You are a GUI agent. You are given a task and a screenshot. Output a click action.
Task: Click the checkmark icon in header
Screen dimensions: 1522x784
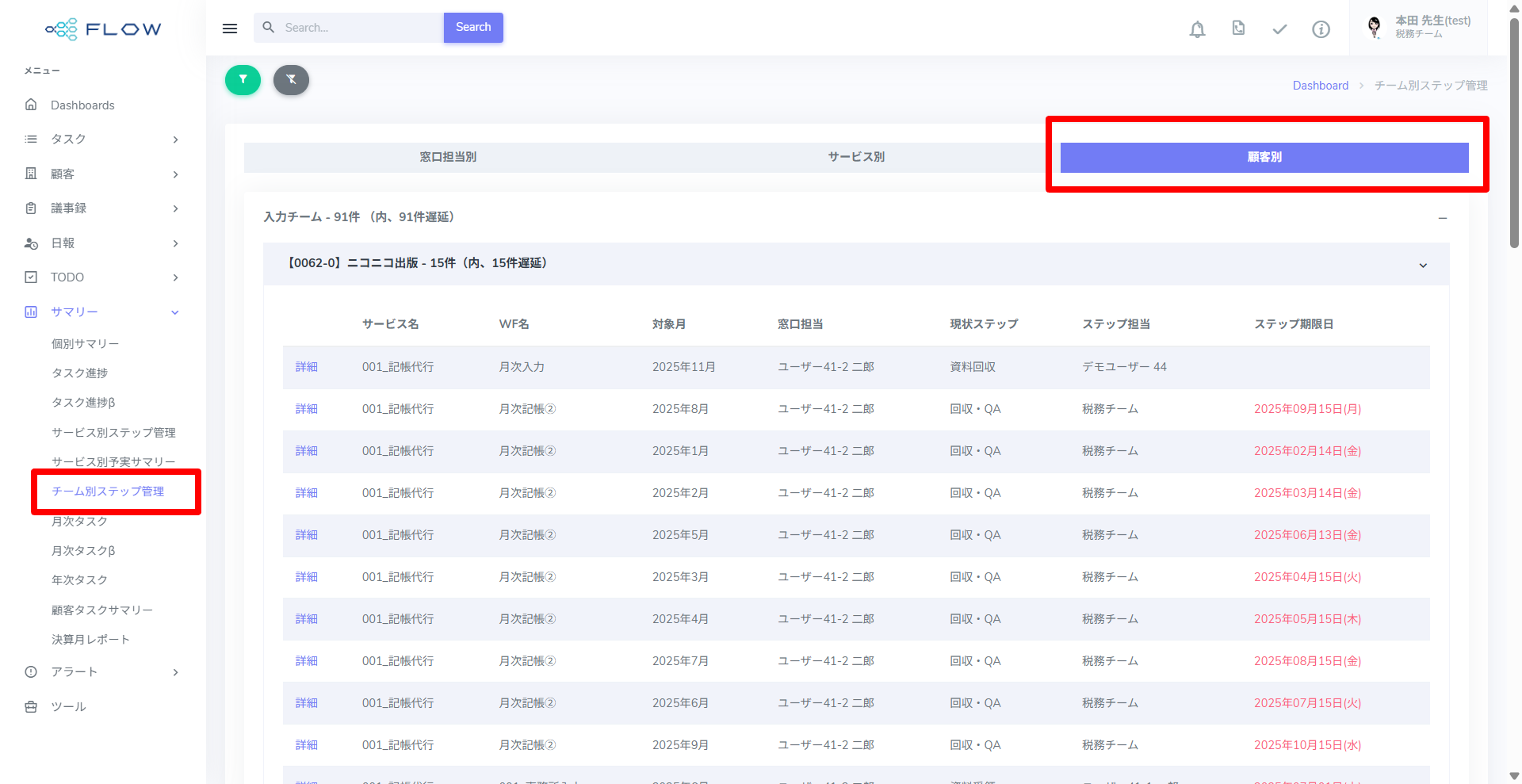pyautogui.click(x=1279, y=29)
